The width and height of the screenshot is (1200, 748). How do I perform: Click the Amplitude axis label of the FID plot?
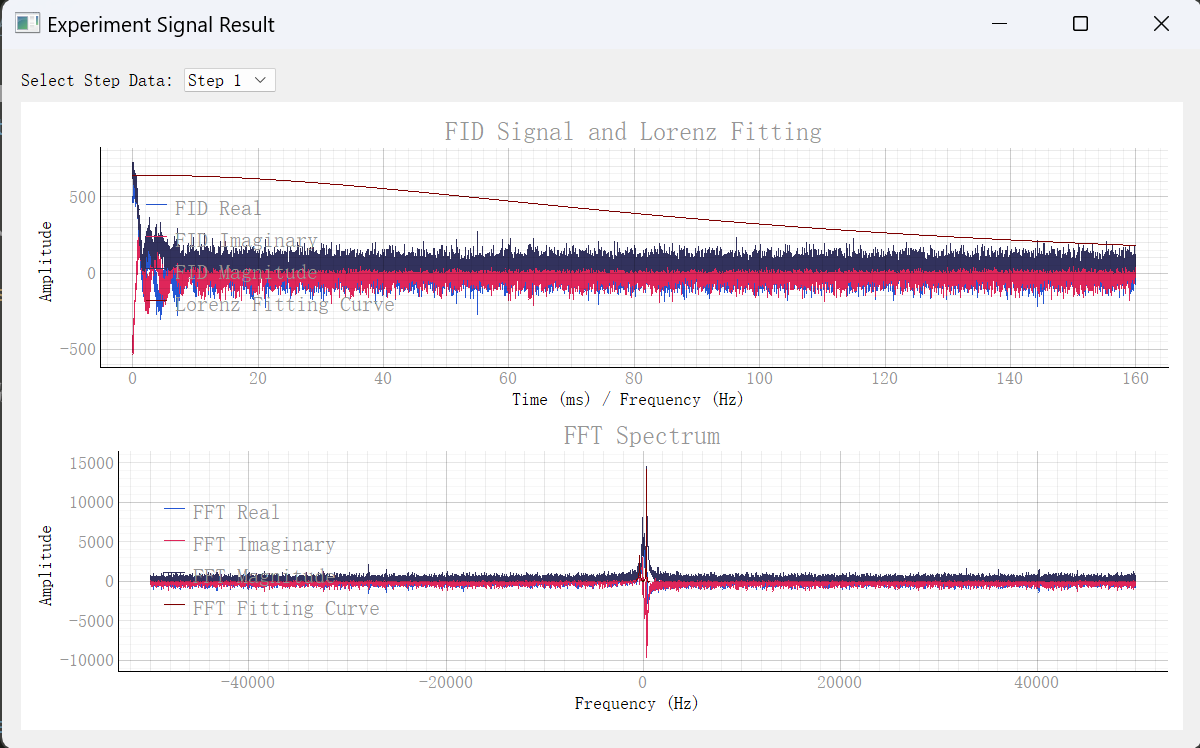[x=46, y=261]
